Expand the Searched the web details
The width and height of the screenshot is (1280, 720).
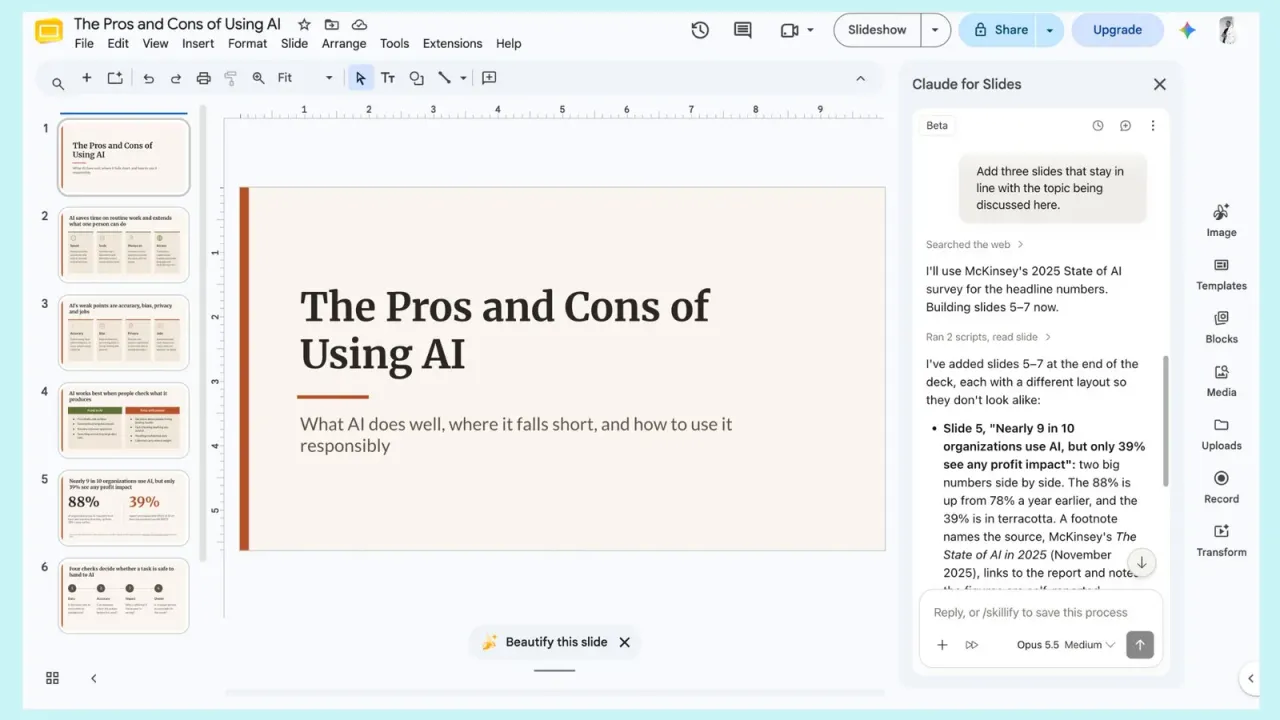pos(975,245)
